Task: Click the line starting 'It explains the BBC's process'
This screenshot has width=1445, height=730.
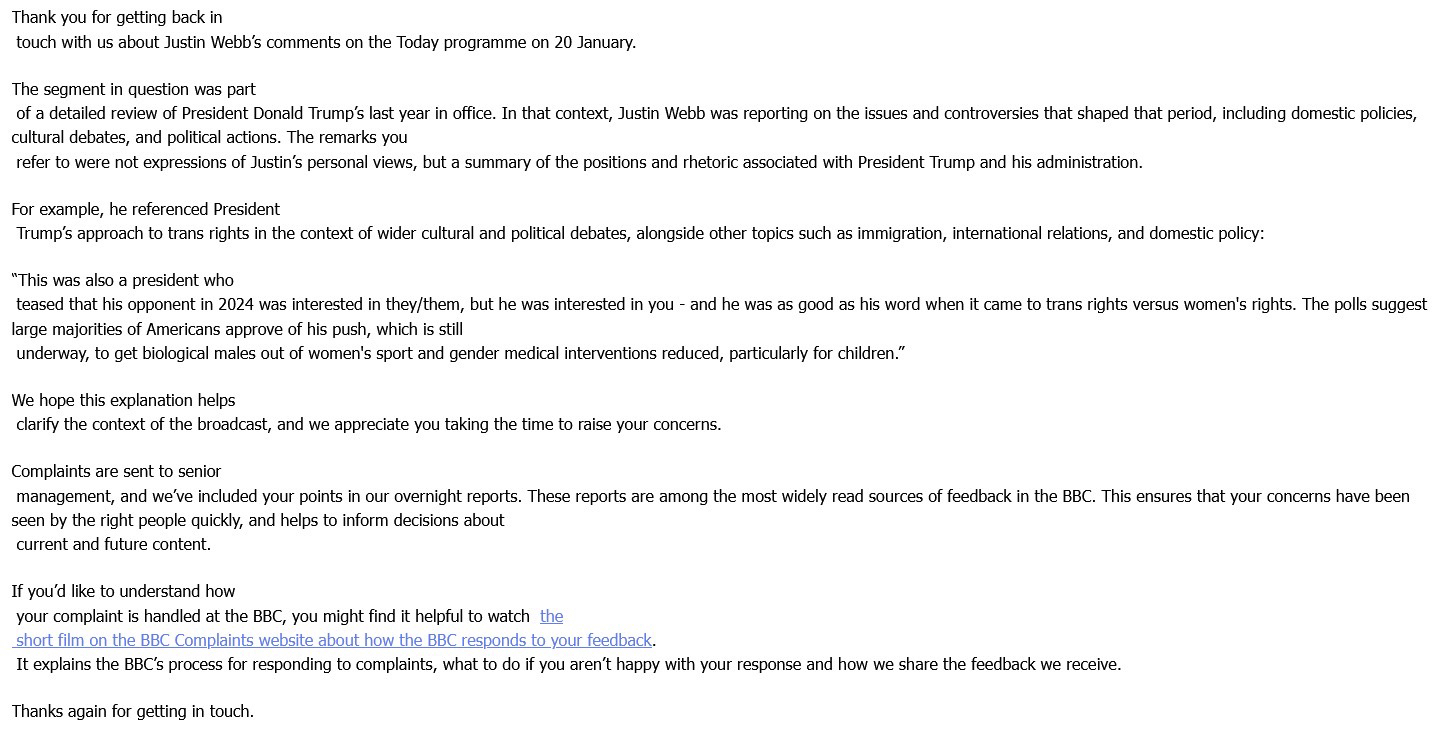Action: (x=568, y=664)
